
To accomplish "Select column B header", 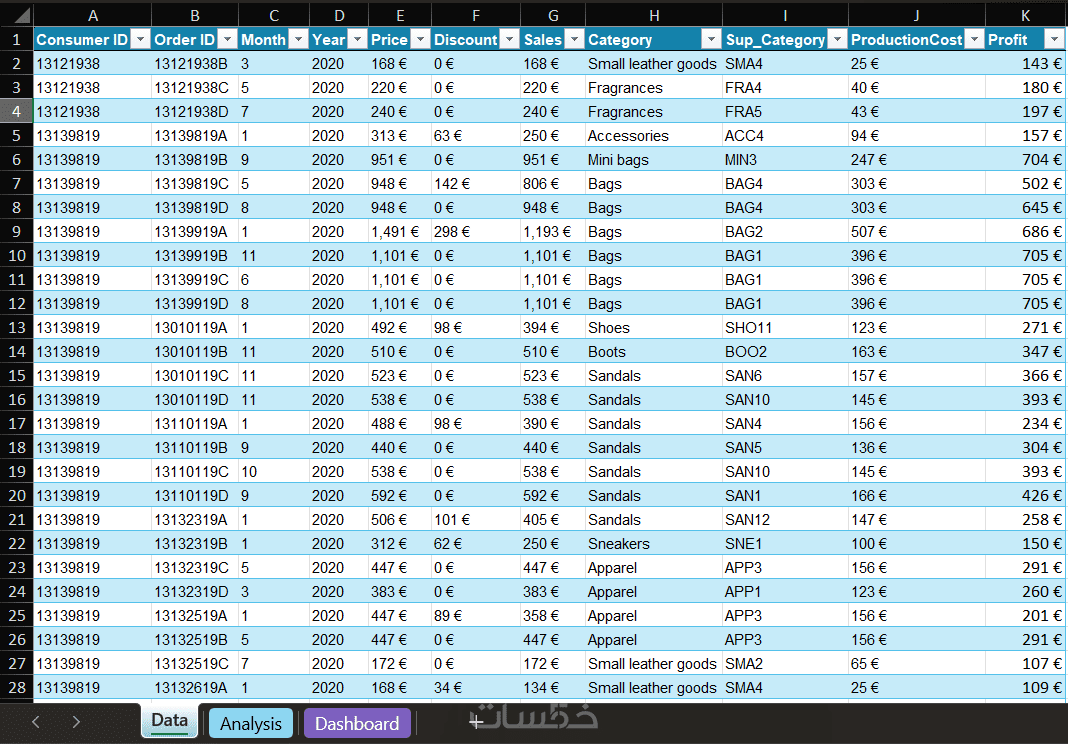I will tap(195, 15).
